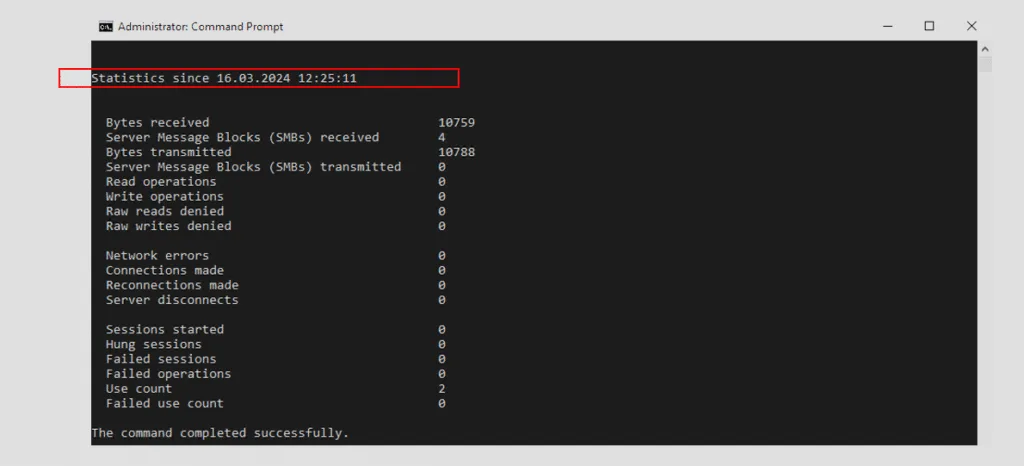Click the 'Bytes transmitted' label

pos(168,152)
